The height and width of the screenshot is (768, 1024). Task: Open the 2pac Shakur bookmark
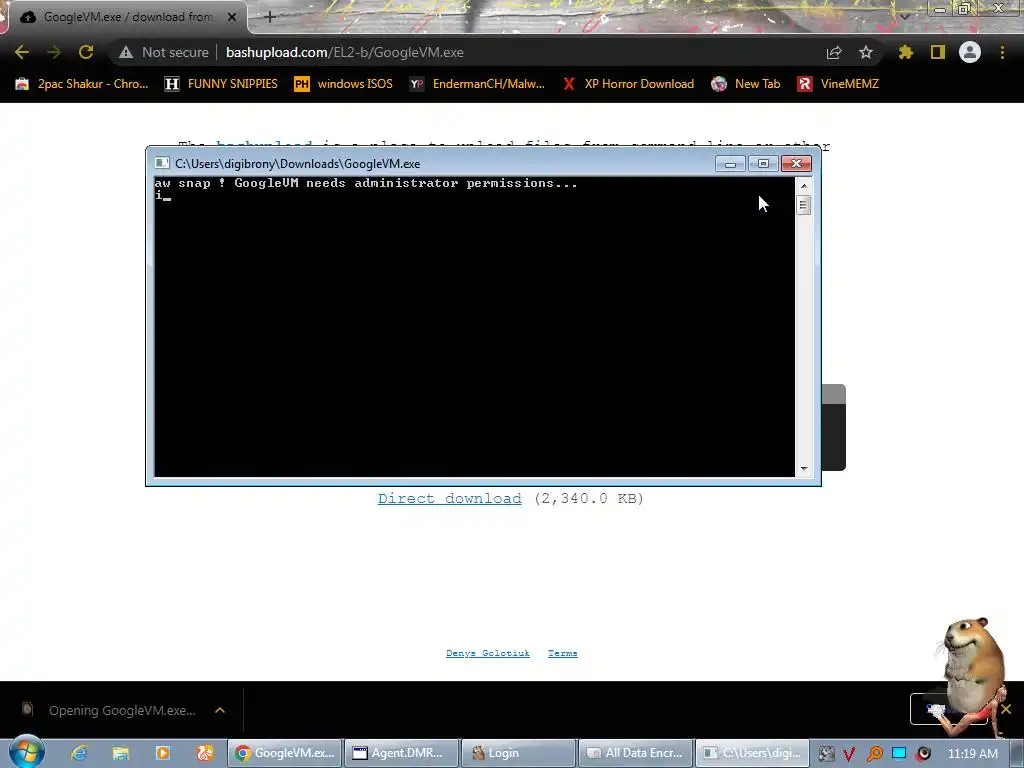coord(82,84)
